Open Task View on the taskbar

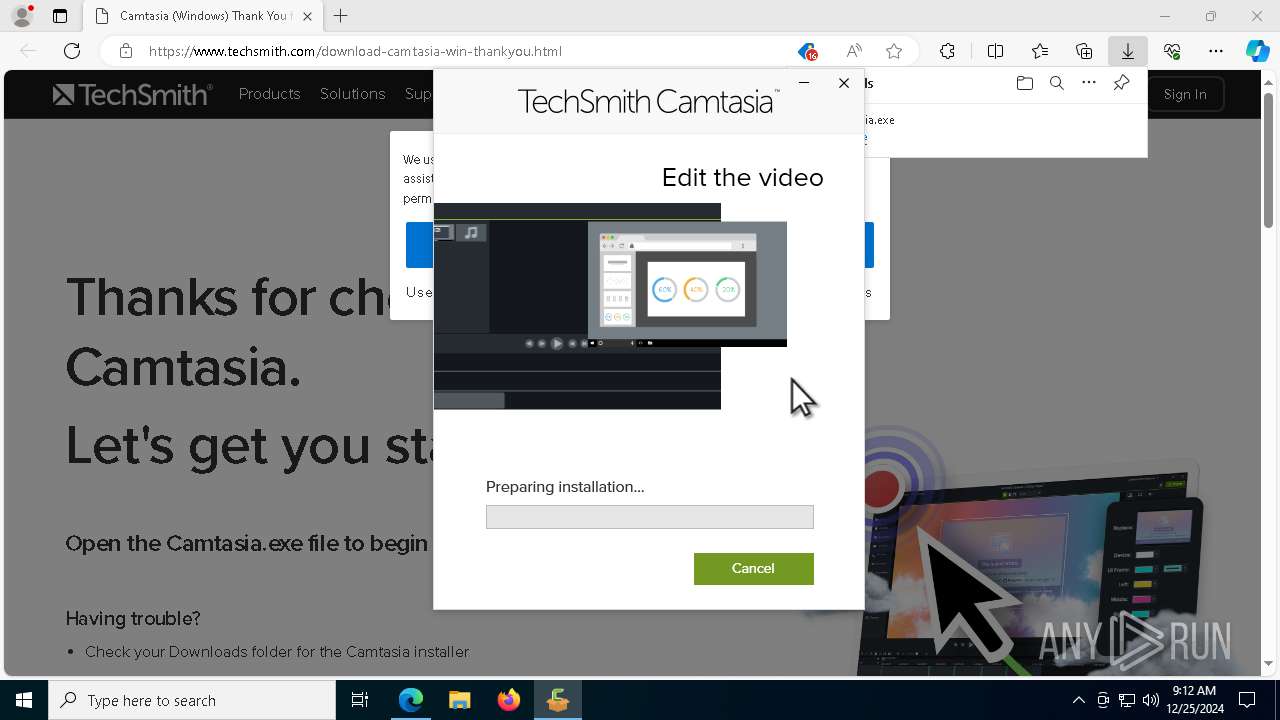[x=360, y=700]
